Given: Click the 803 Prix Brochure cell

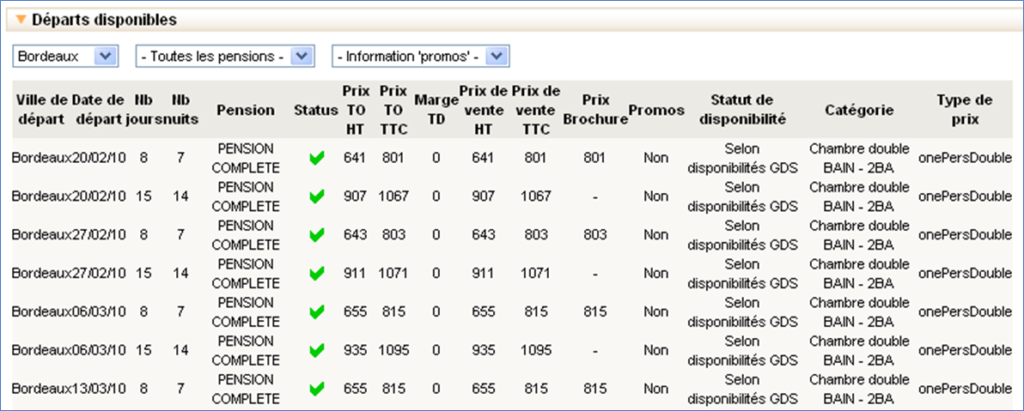Looking at the screenshot, I should click(594, 235).
